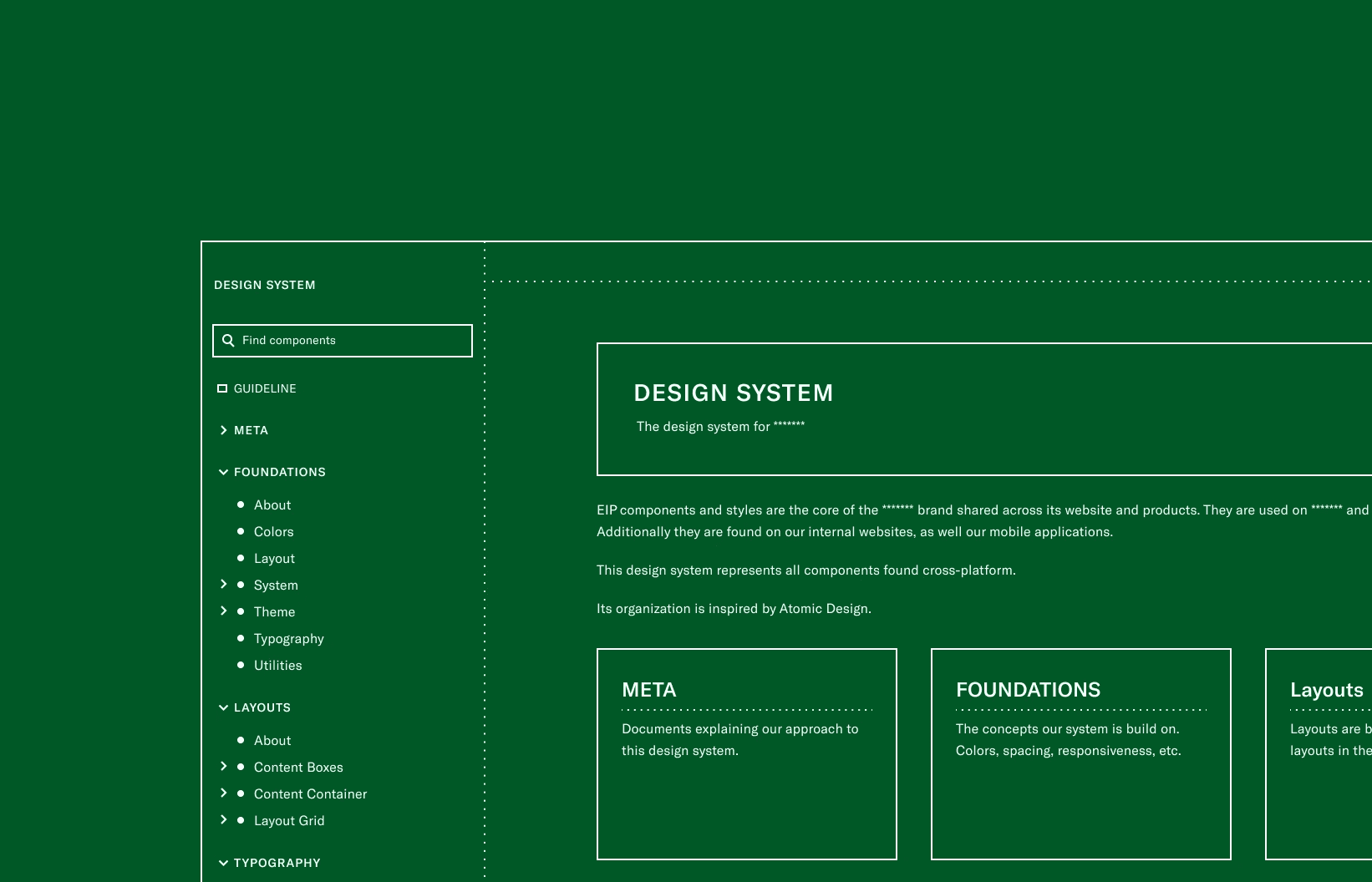Open the Content Container item

310,794
